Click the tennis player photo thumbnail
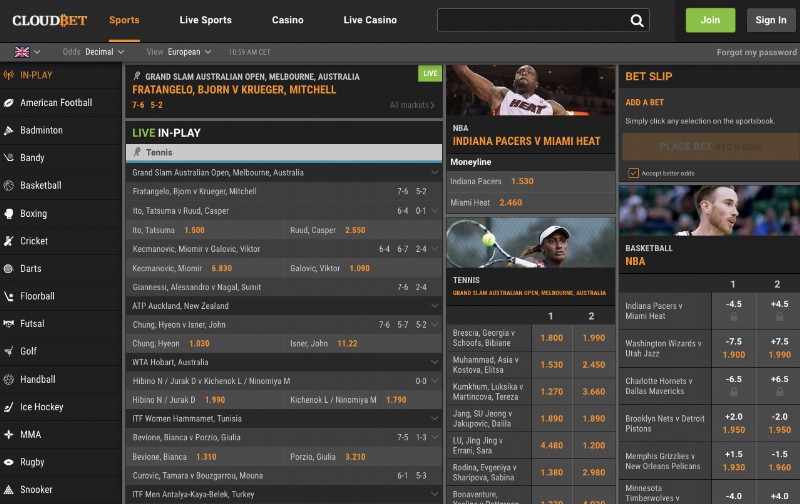This screenshot has width=800, height=504. tap(531, 243)
